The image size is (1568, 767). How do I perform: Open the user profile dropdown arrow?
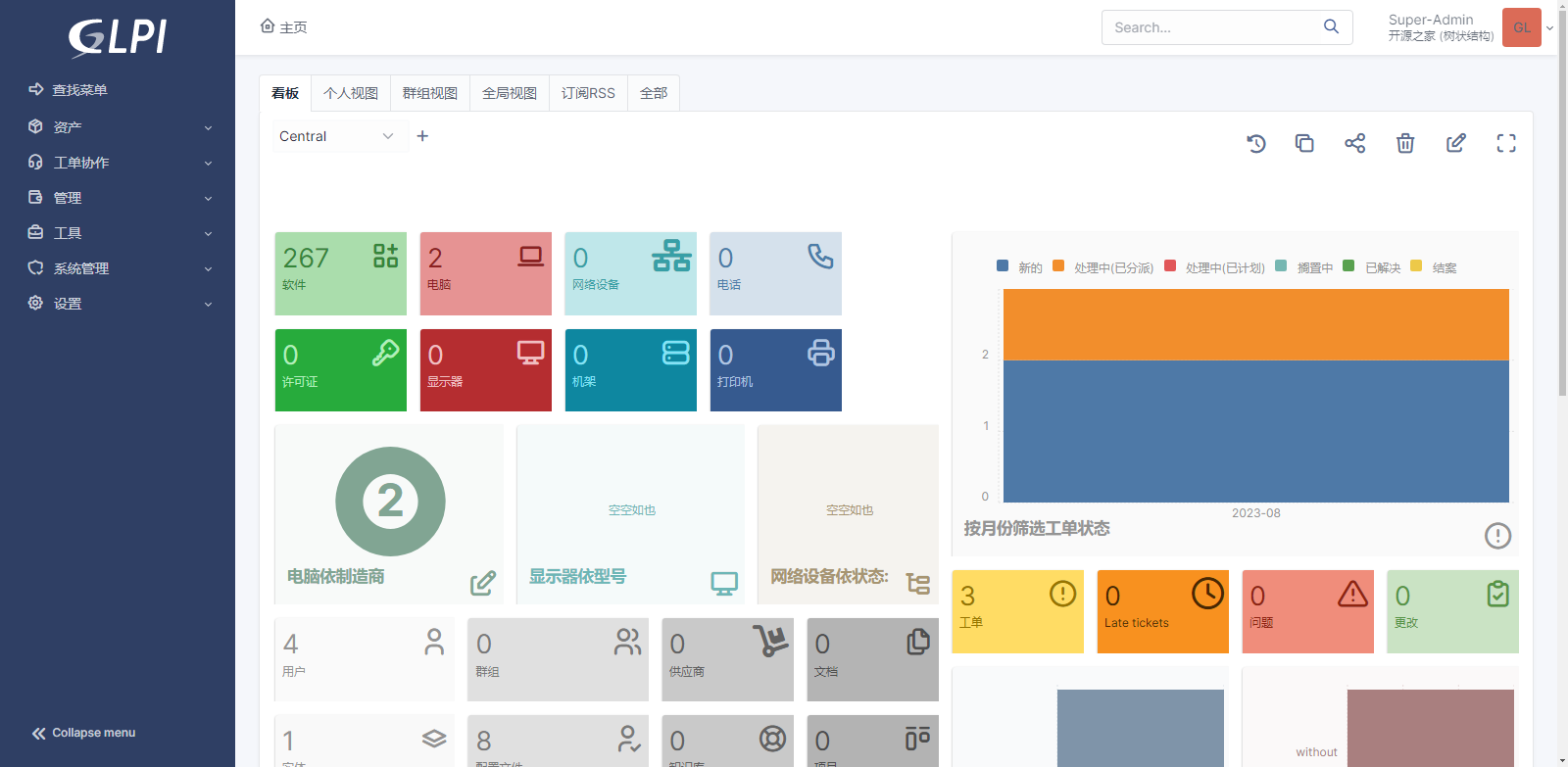(1549, 28)
